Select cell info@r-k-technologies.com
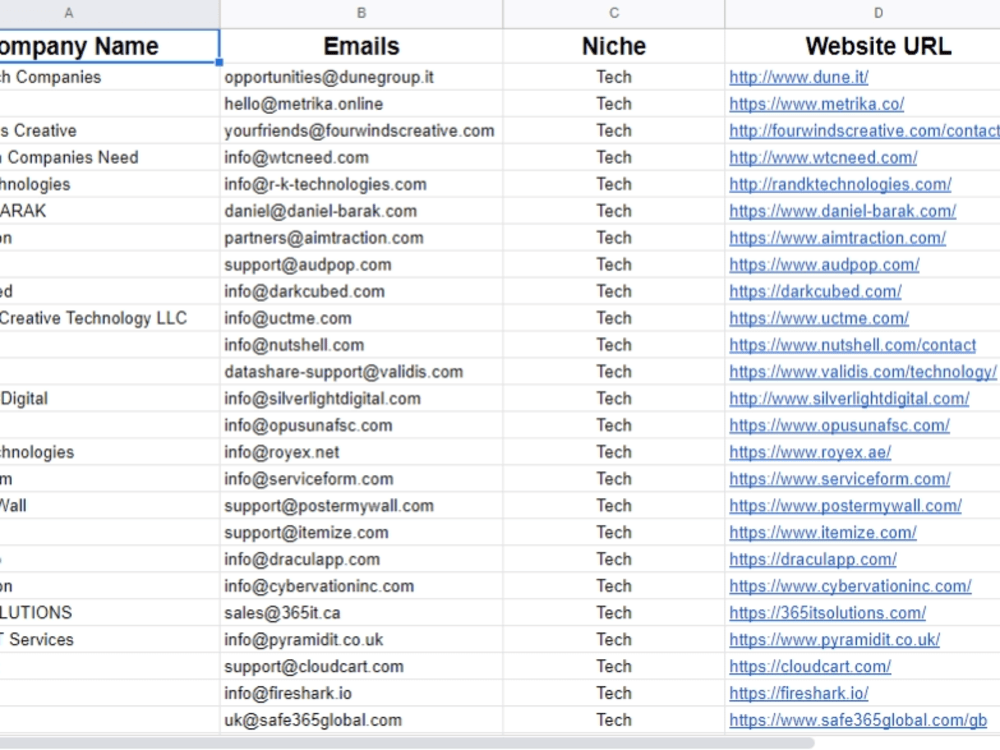This screenshot has width=1000, height=750. tap(361, 184)
